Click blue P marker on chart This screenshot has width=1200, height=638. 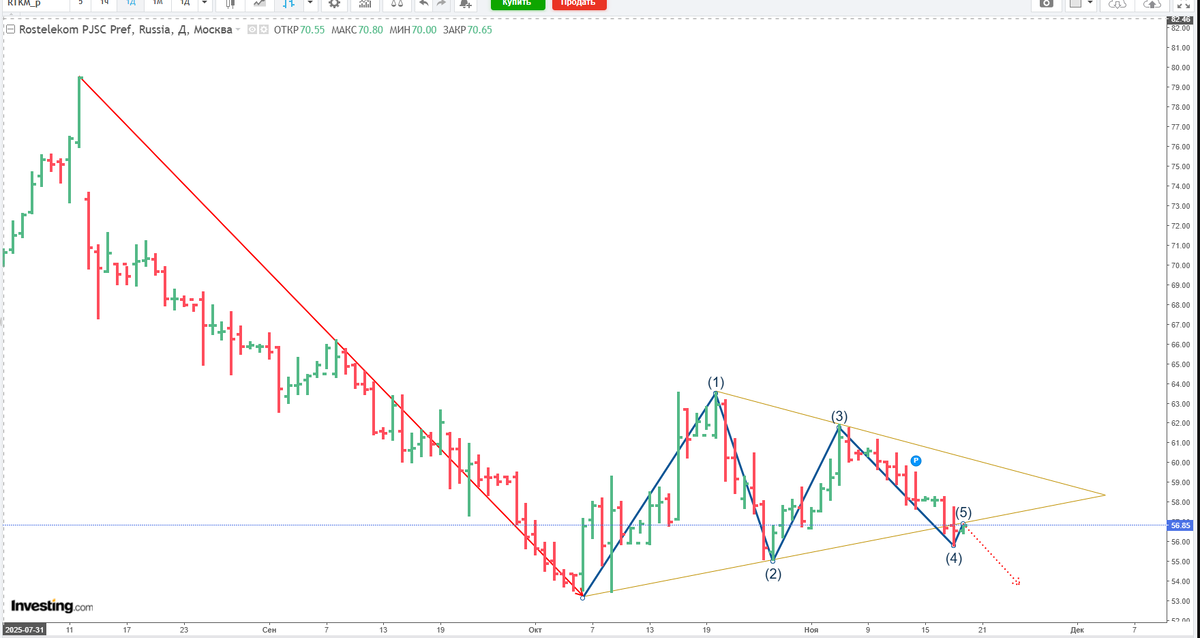coord(915,461)
